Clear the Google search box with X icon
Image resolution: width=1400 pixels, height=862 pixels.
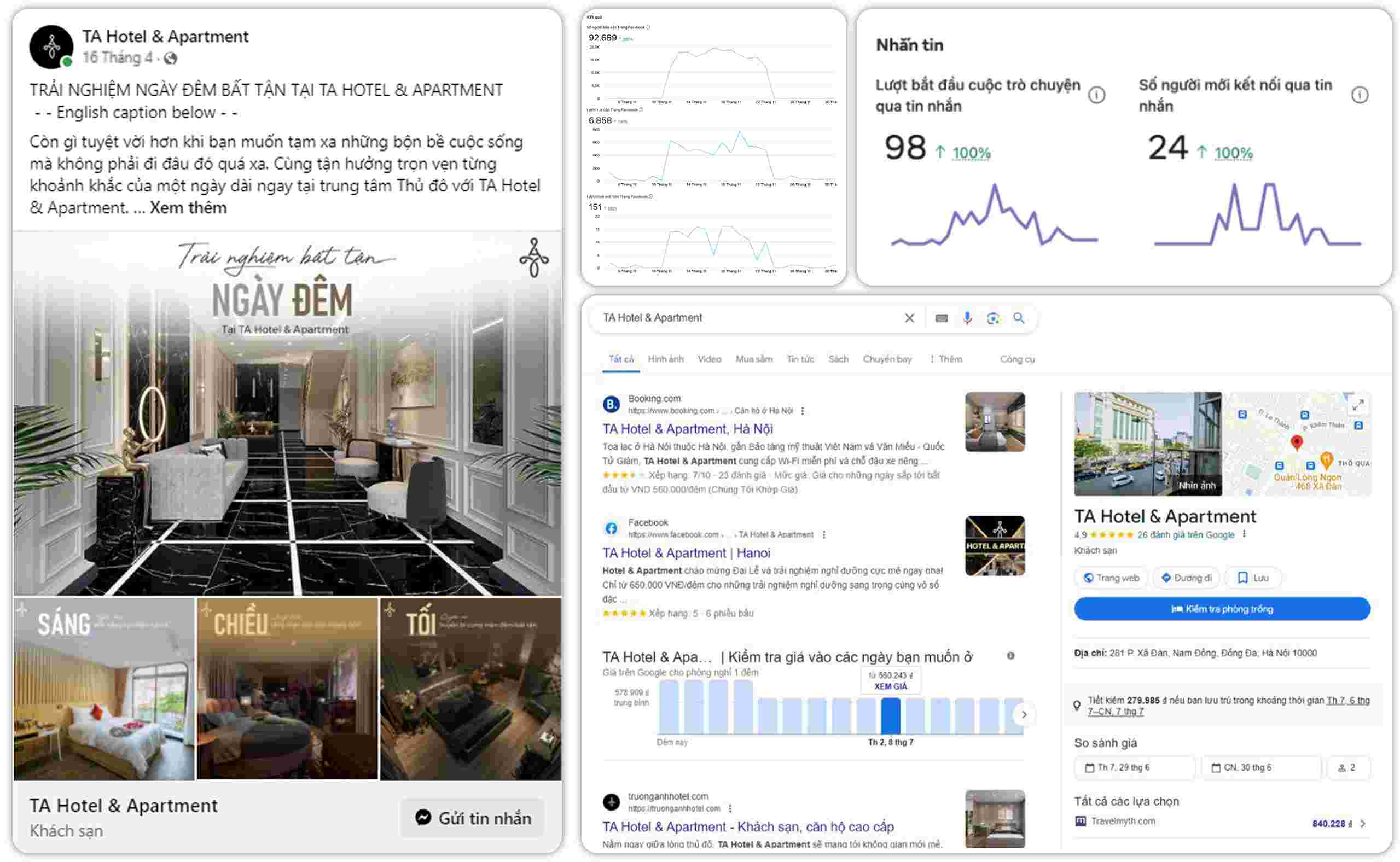pos(910,318)
